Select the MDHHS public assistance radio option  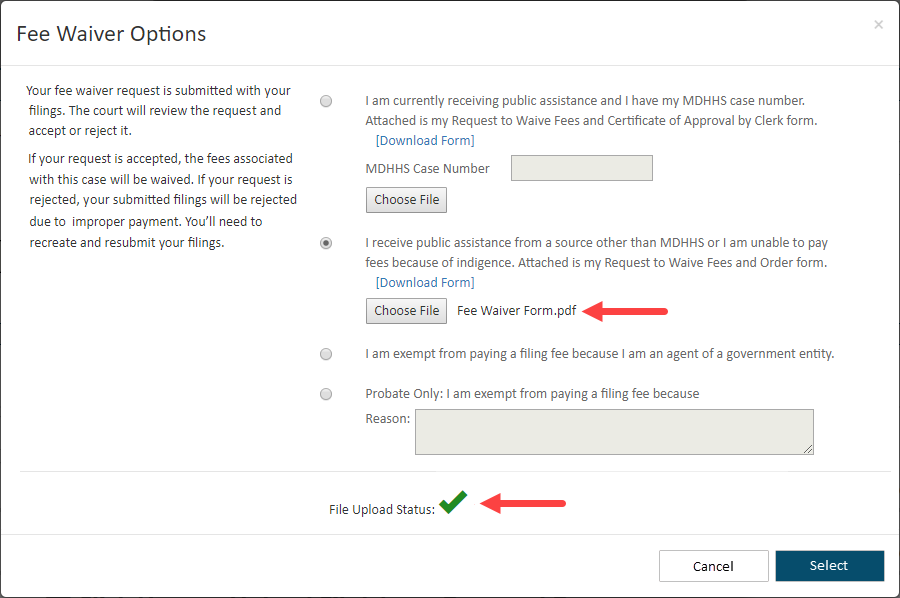tap(326, 101)
